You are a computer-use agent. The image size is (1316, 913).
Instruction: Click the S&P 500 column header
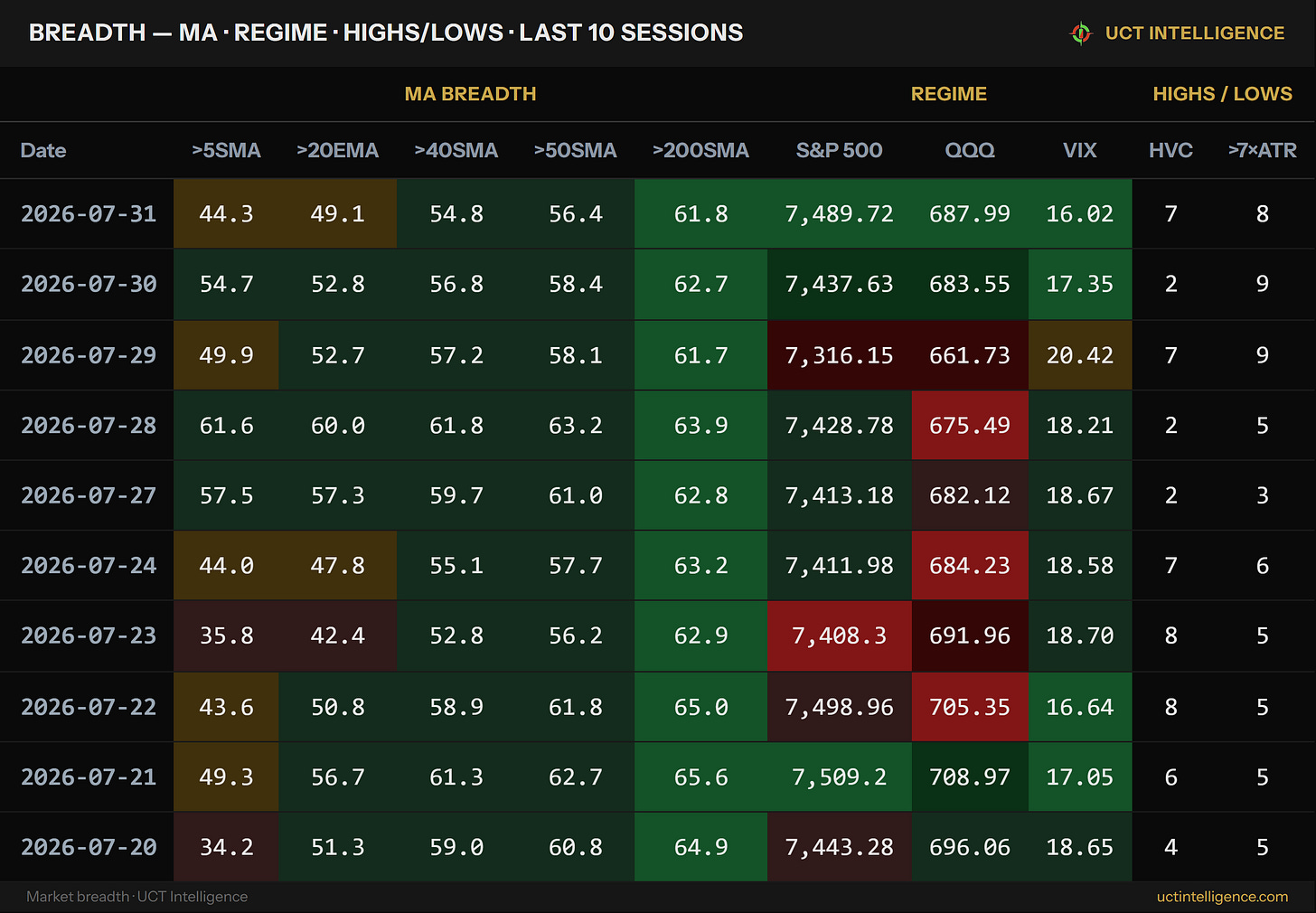[840, 151]
